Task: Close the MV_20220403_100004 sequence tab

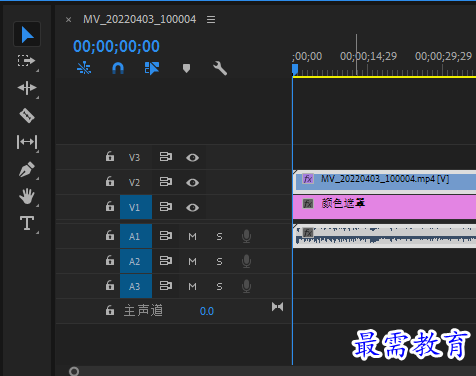Action: (x=69, y=20)
